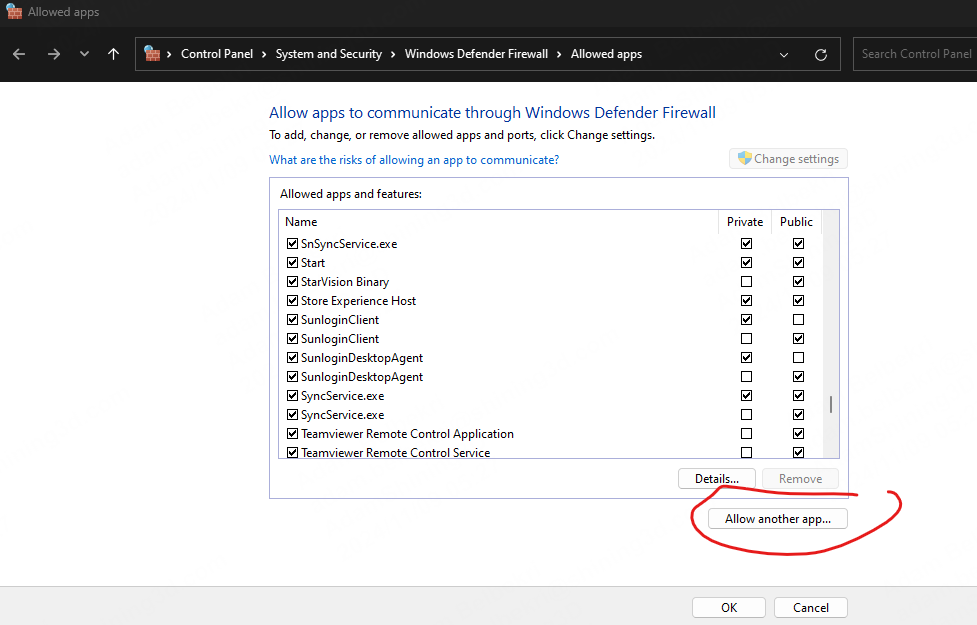Toggle Private checkbox for SnSyncService.exe
Image resolution: width=977 pixels, height=625 pixels.
[746, 244]
